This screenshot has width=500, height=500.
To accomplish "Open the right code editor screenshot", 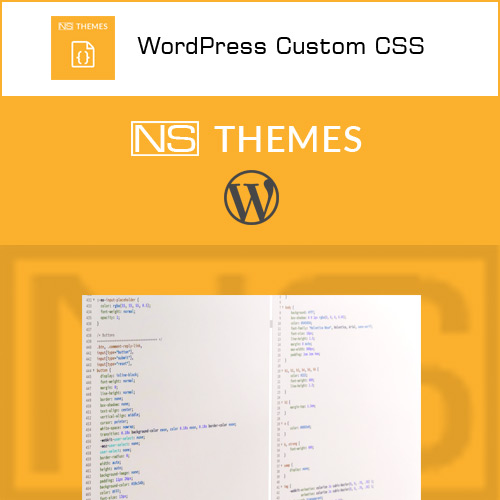I will click(x=347, y=397).
